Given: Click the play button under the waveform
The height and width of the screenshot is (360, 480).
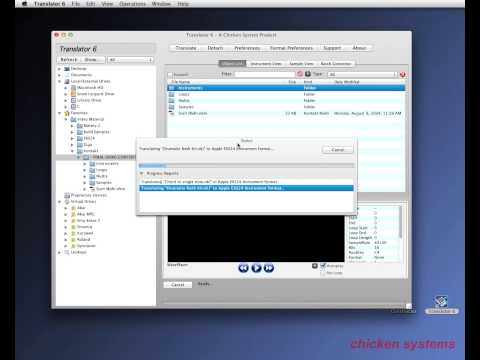Looking at the screenshot, I should pos(256,268).
